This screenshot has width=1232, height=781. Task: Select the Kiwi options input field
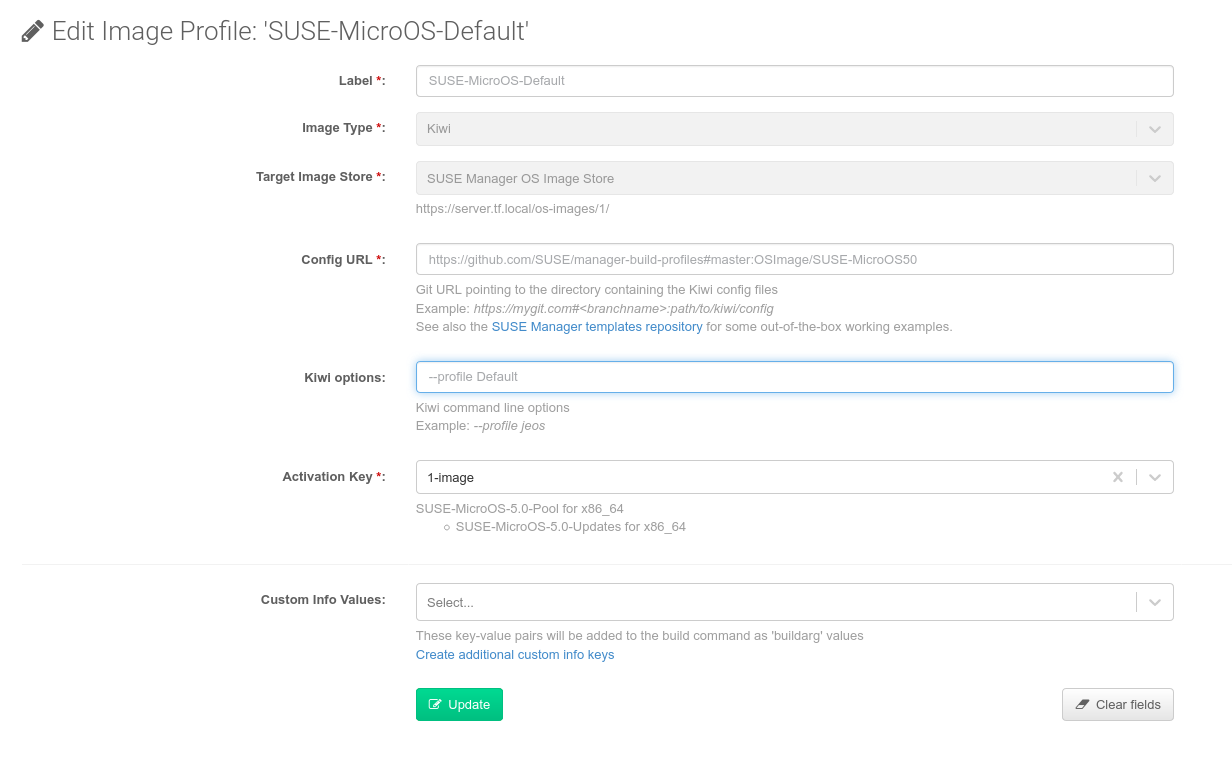click(794, 377)
